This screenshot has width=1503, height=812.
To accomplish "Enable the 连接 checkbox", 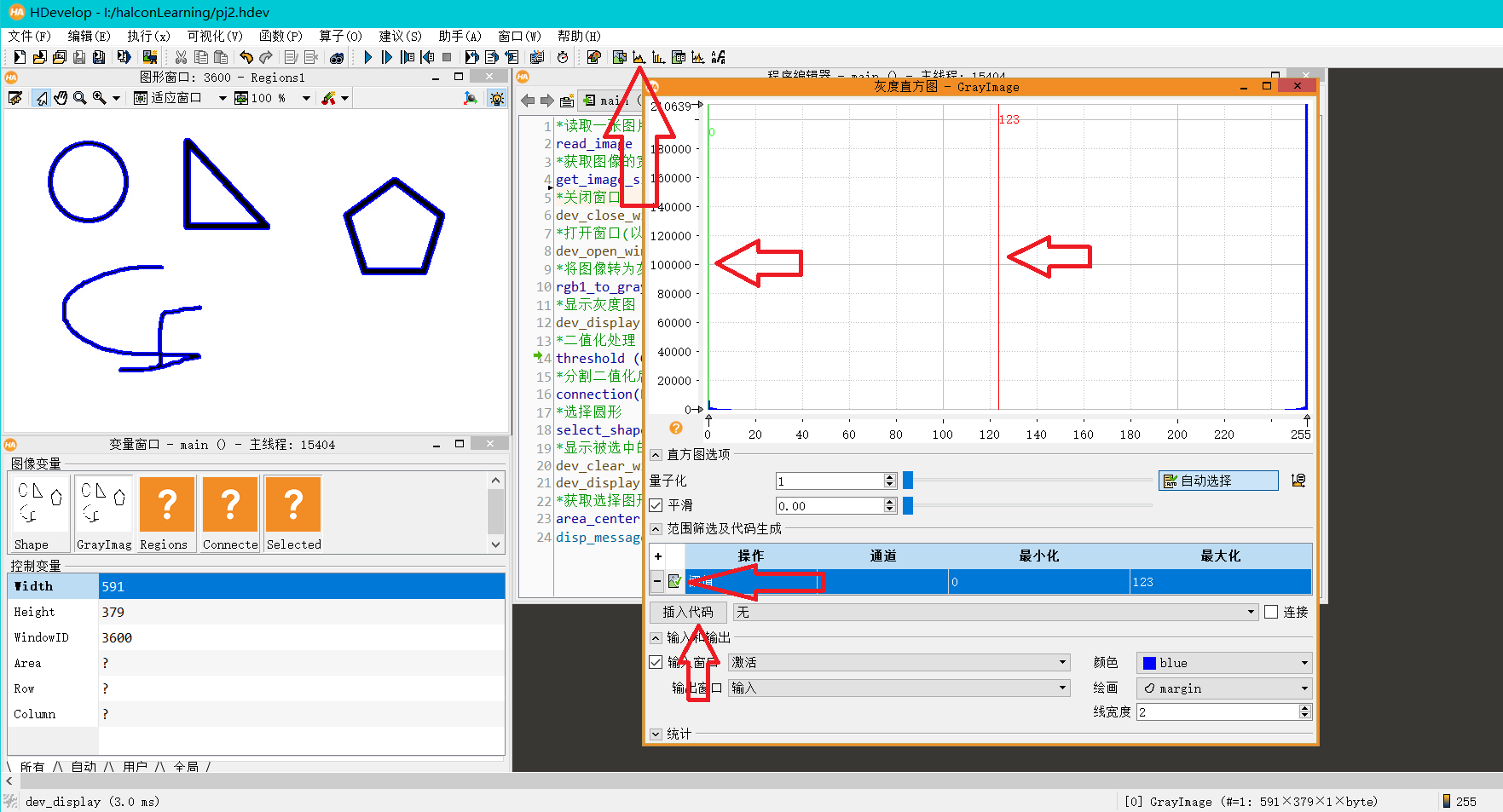I will [1271, 612].
